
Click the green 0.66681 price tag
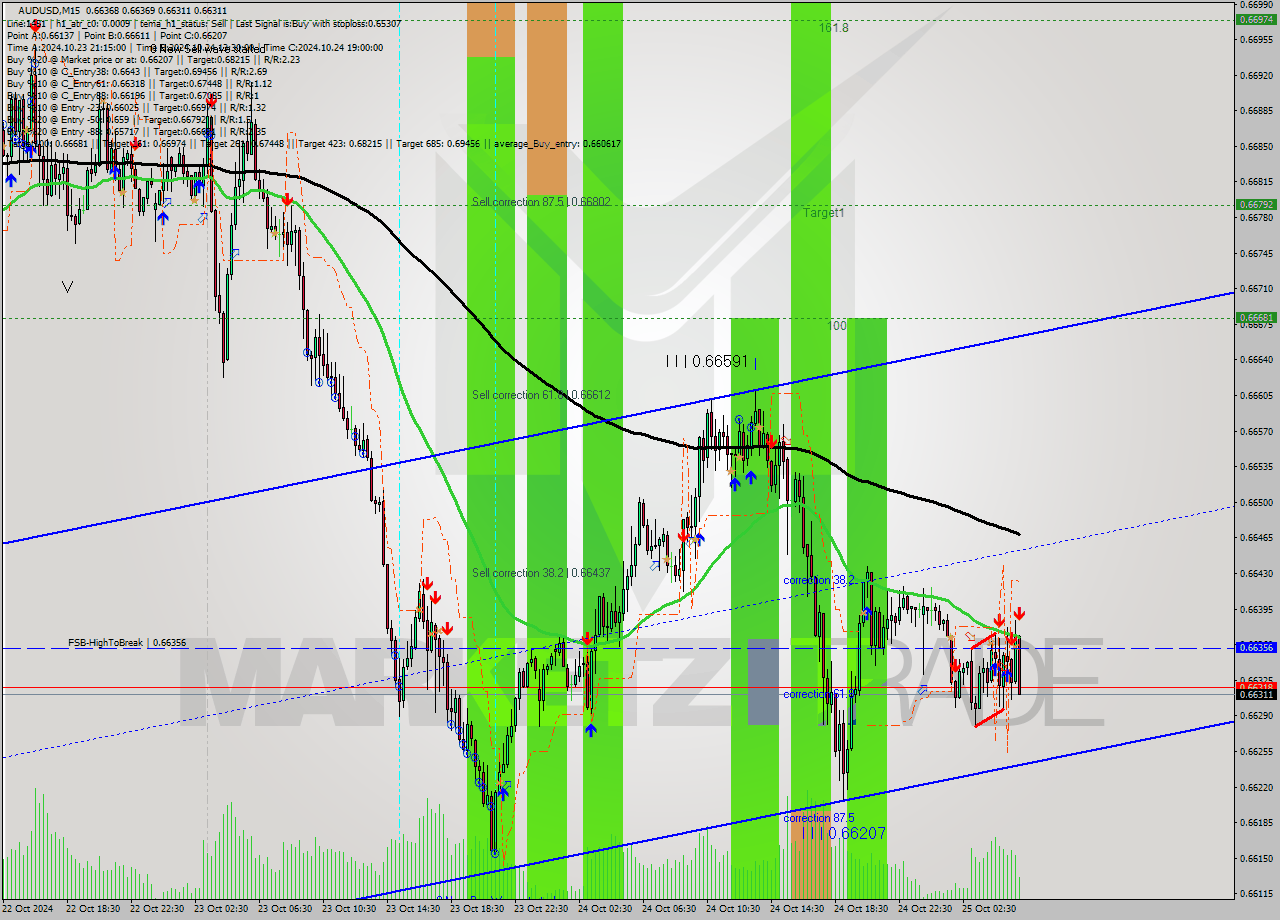point(1255,317)
